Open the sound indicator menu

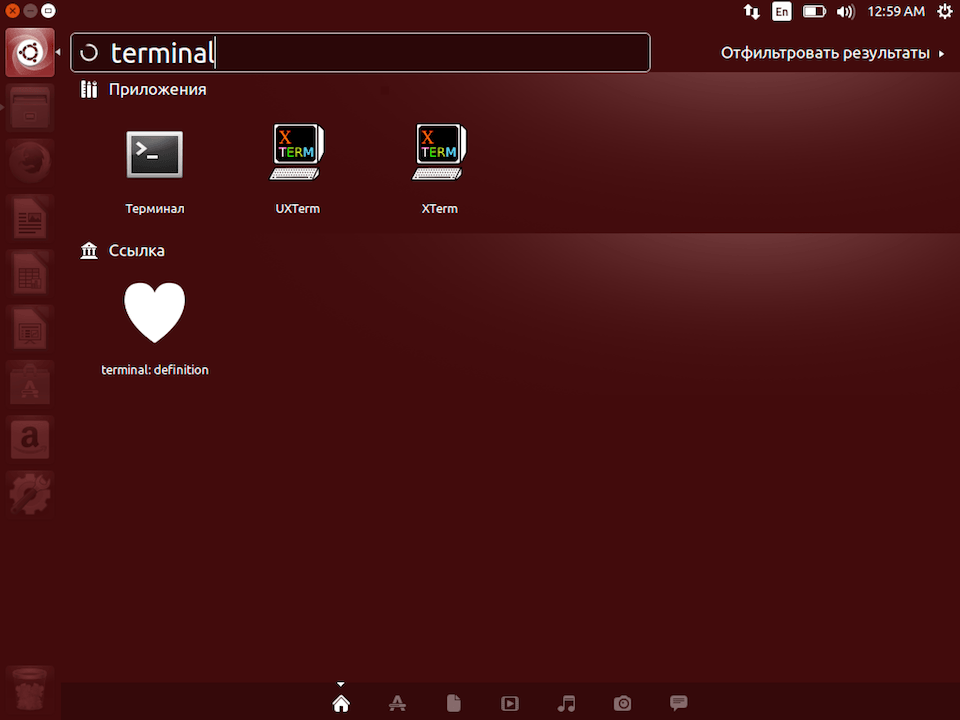click(x=845, y=11)
